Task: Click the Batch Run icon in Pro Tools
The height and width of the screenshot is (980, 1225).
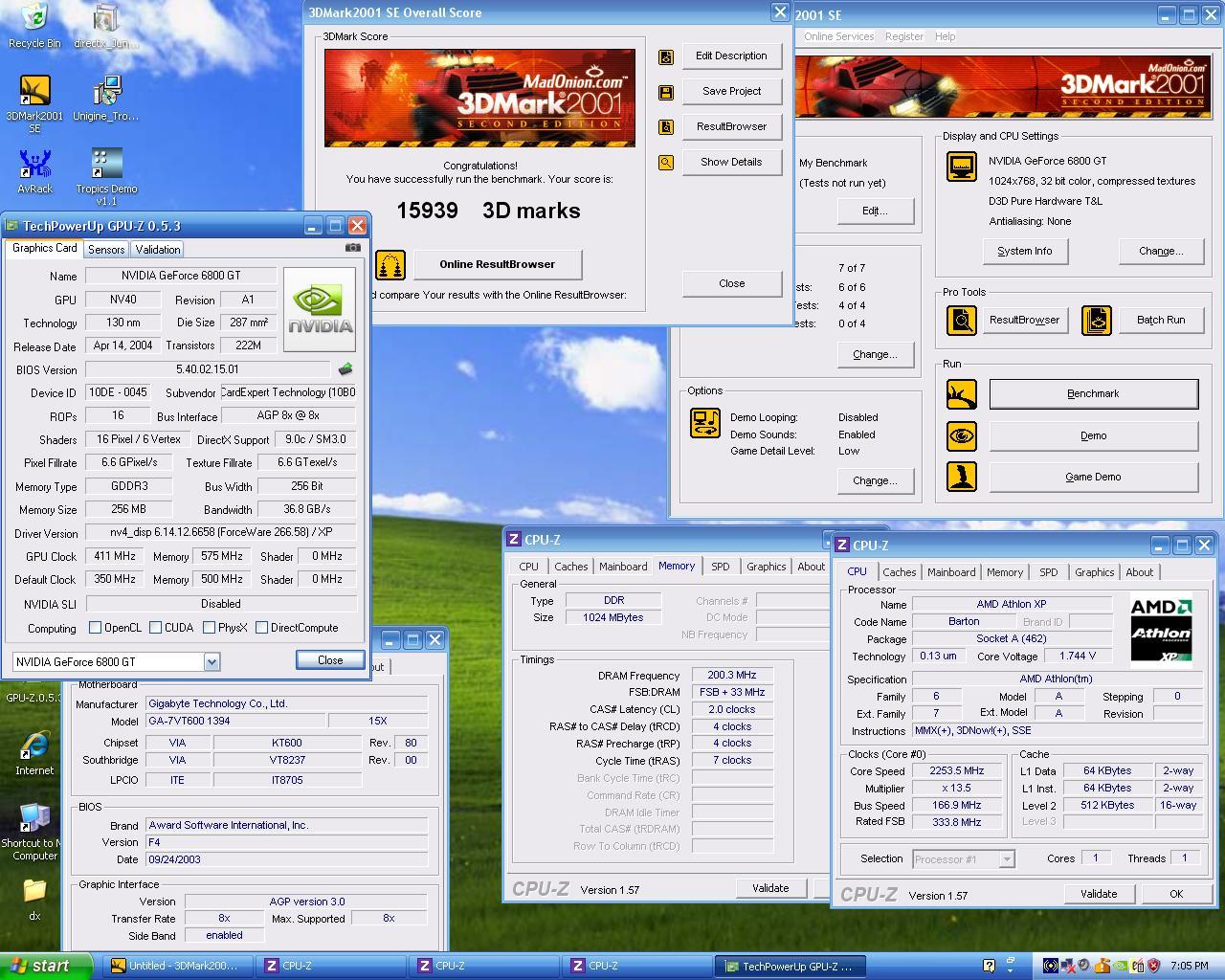Action: coord(1097,320)
